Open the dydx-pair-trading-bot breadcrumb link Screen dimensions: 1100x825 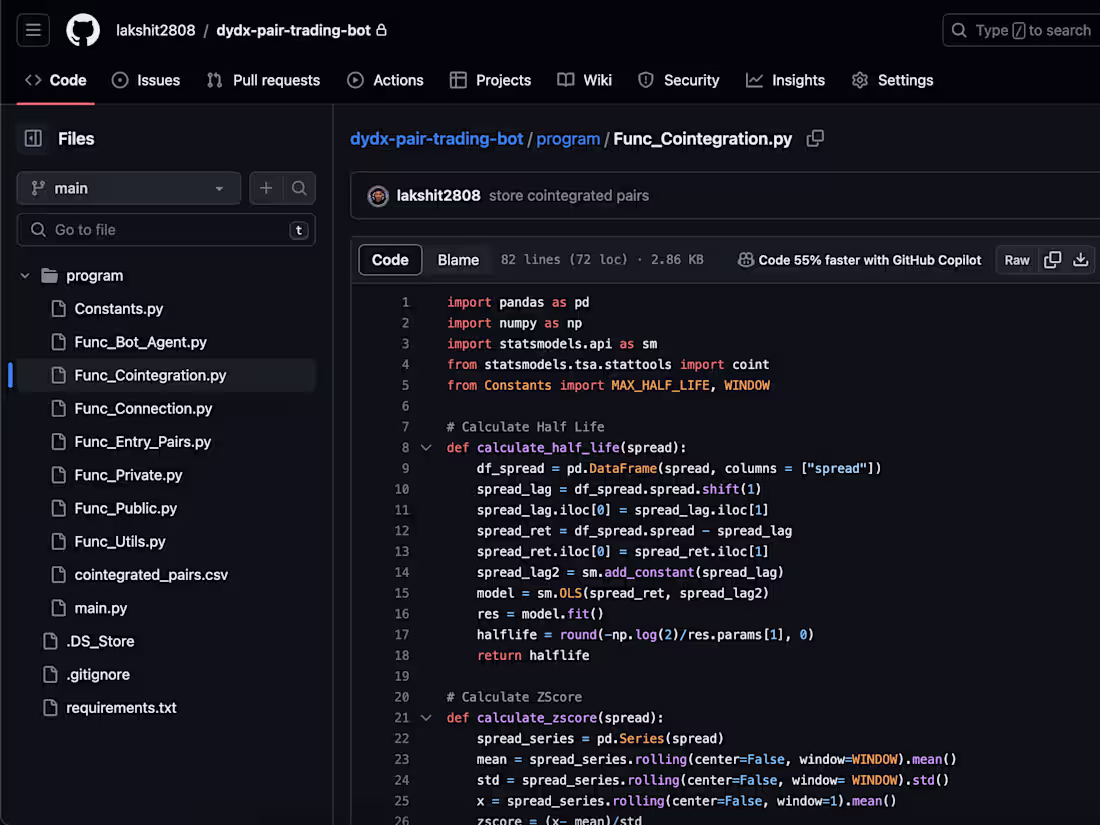(x=436, y=139)
